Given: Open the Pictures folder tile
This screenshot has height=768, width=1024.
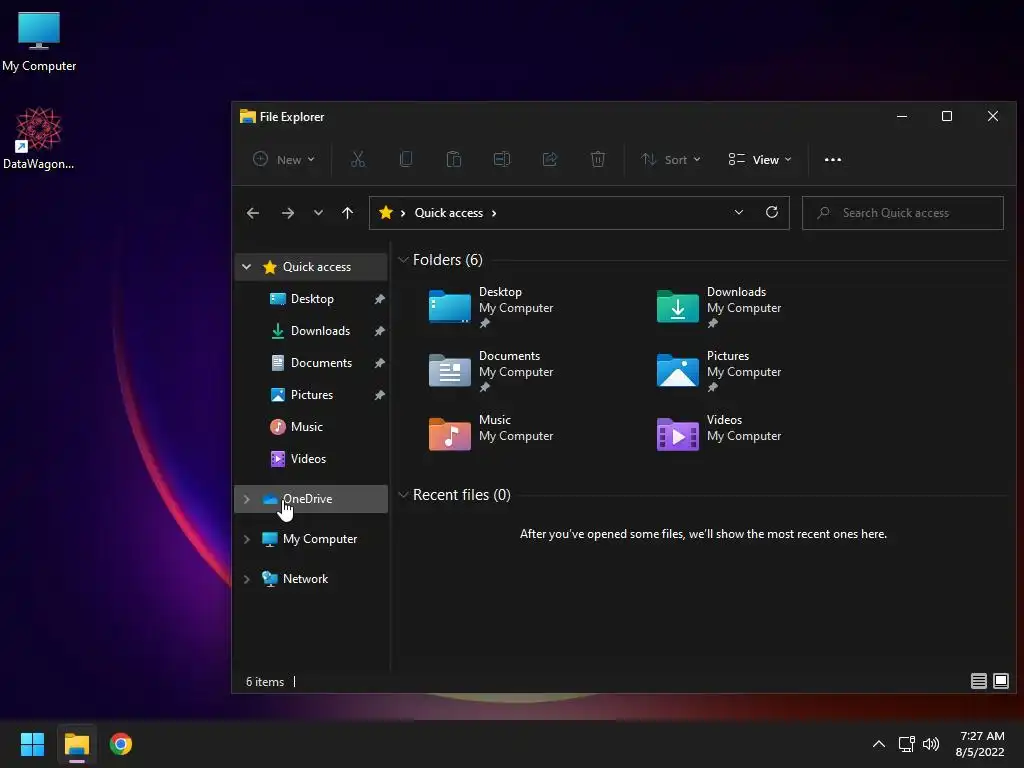Looking at the screenshot, I should (x=719, y=371).
